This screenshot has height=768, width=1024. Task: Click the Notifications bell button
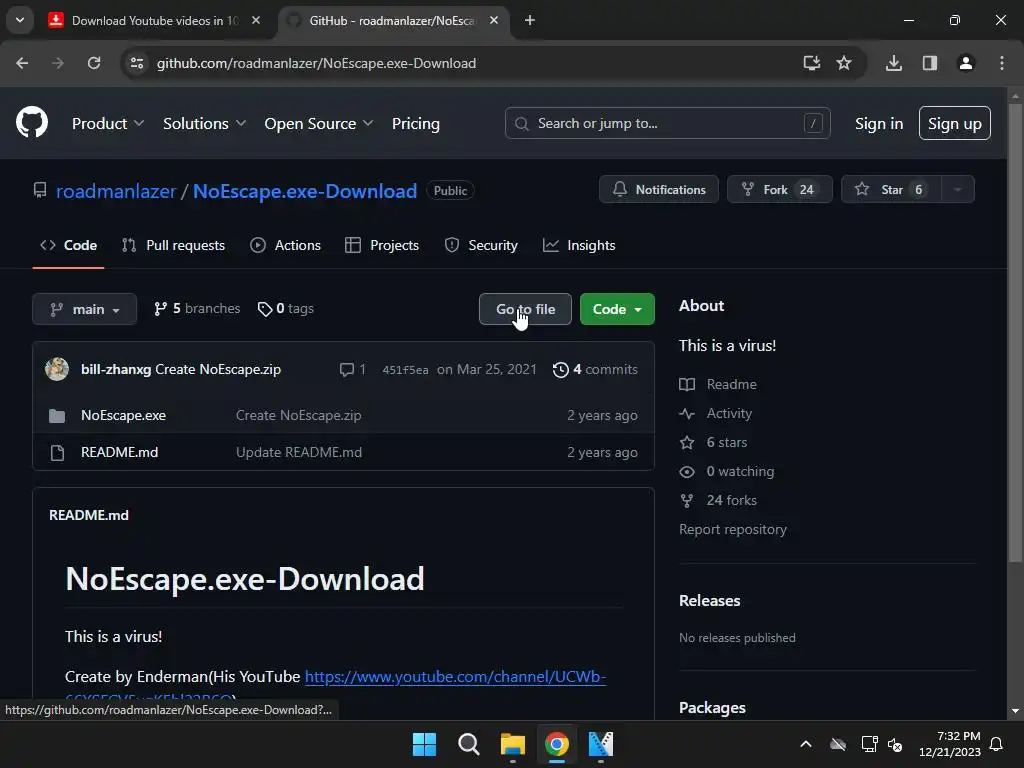pyautogui.click(x=659, y=189)
